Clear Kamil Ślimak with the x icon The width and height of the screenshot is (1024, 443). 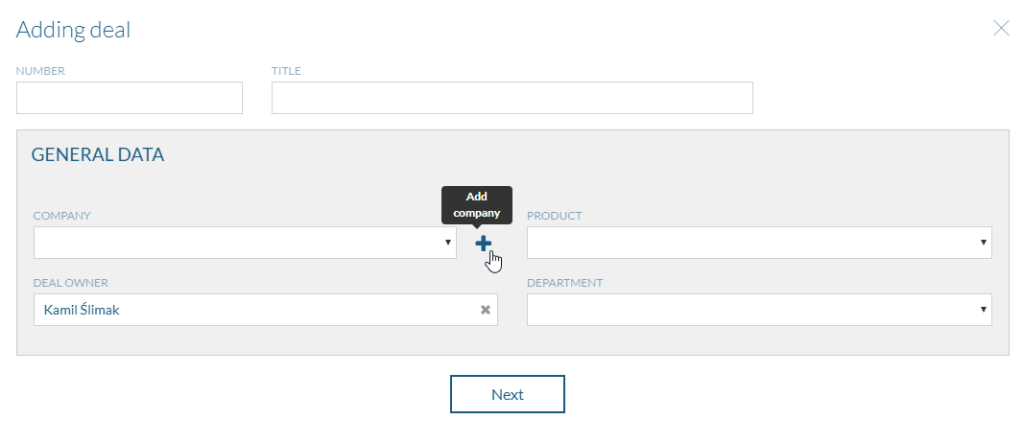485,310
